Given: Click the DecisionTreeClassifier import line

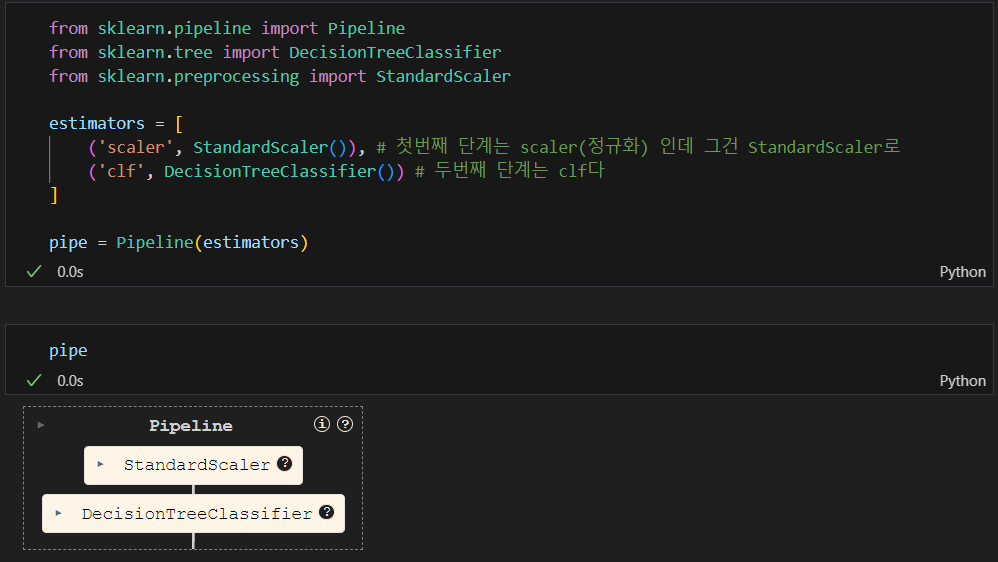Looking at the screenshot, I should [275, 52].
